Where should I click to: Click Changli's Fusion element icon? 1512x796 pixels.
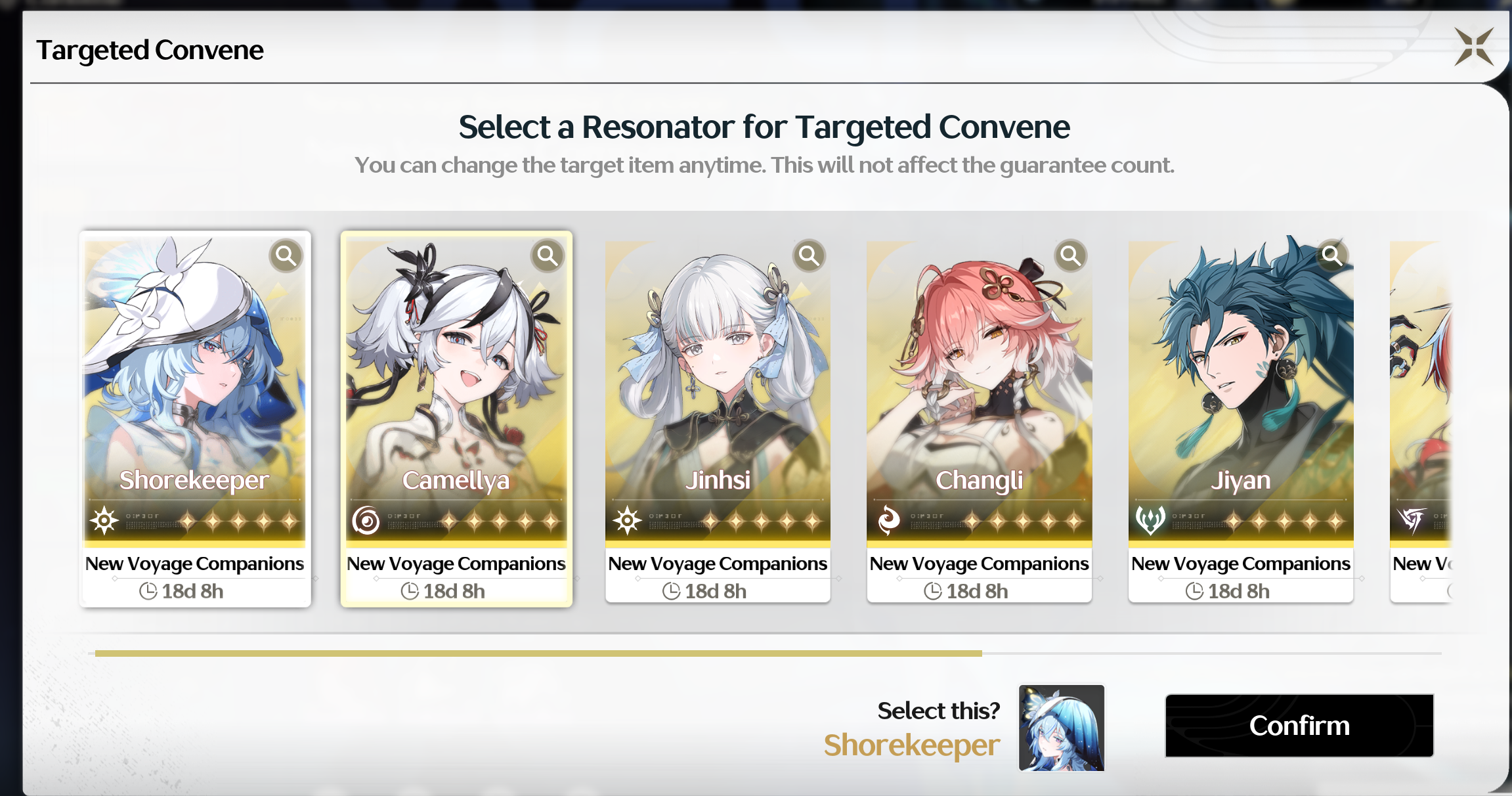pyautogui.click(x=889, y=521)
